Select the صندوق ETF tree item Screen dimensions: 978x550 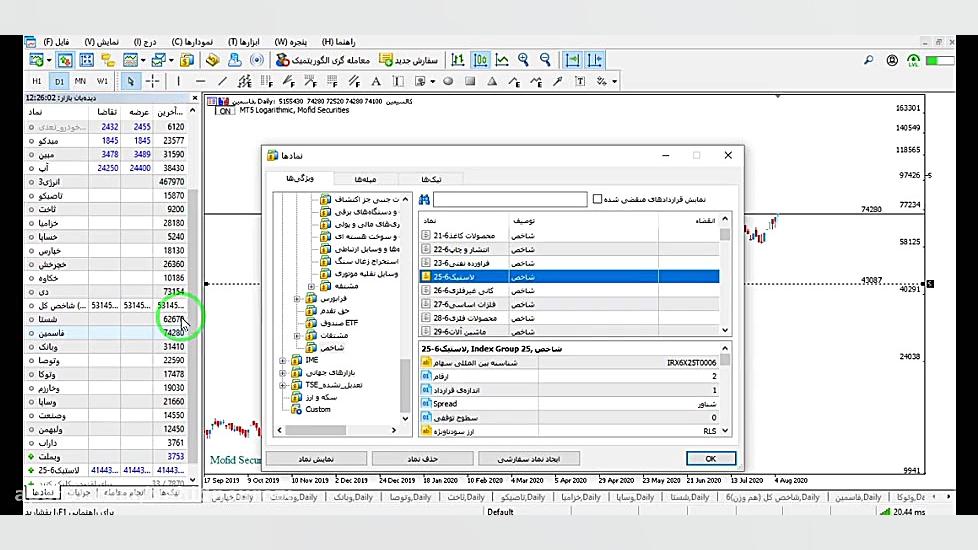[x=339, y=323]
